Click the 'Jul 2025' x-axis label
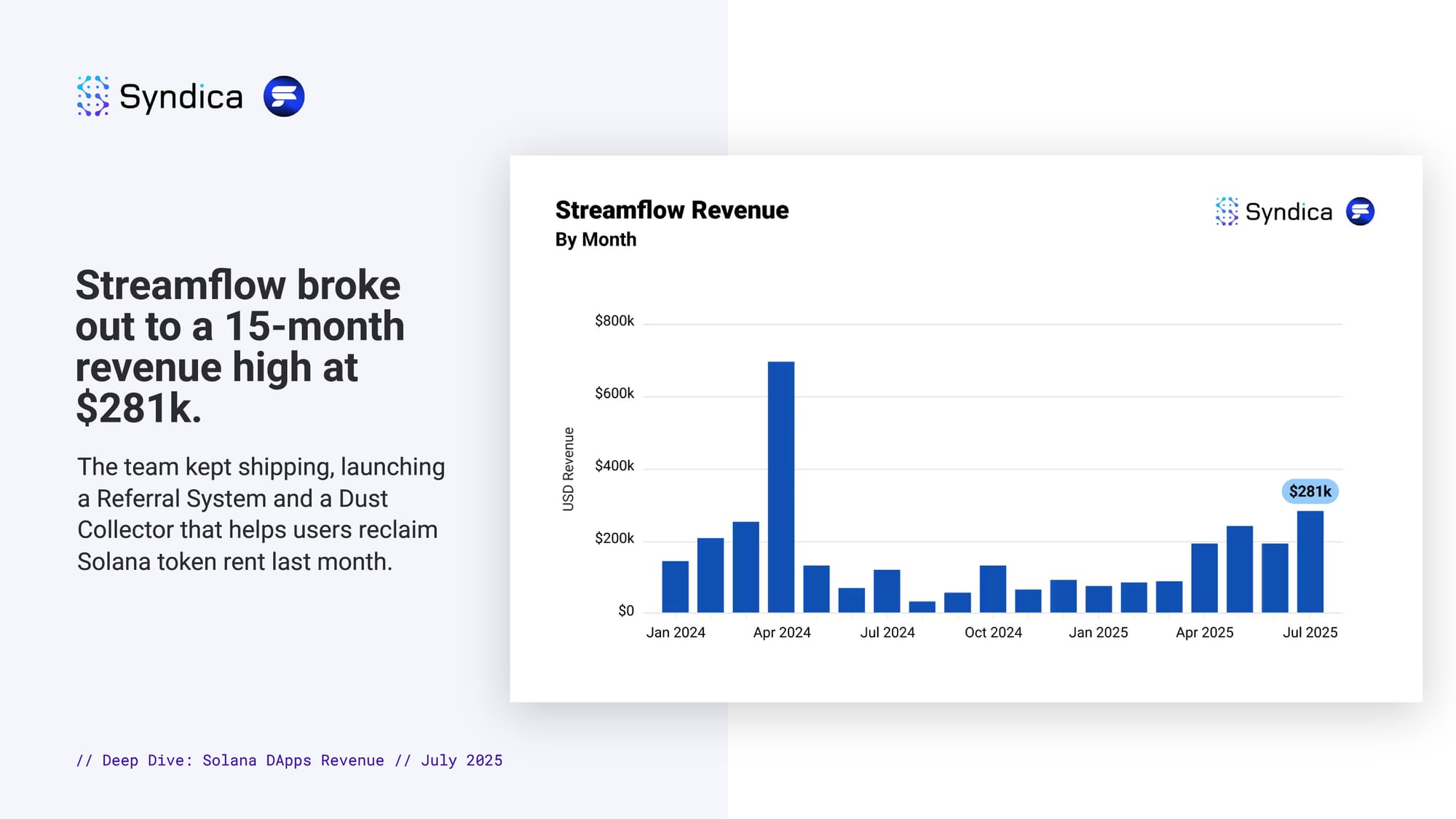Viewport: 1456px width, 819px height. pos(1310,633)
